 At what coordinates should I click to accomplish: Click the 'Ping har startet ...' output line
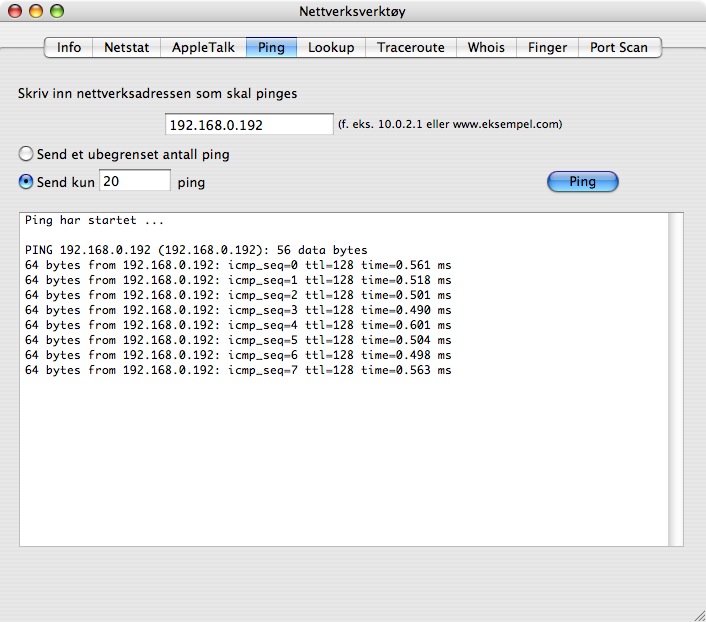click(94, 220)
